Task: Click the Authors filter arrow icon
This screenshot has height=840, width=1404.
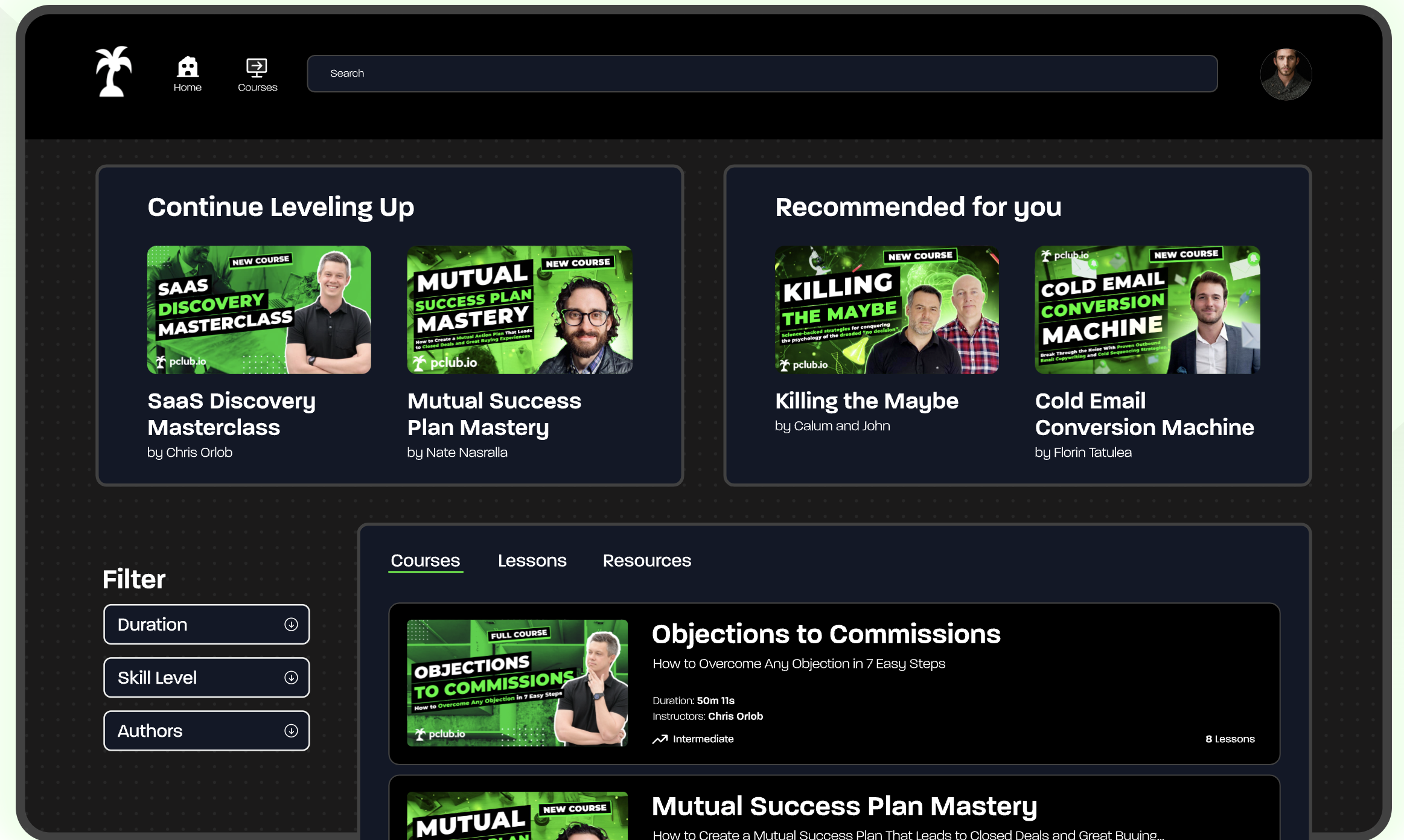Action: 291,731
